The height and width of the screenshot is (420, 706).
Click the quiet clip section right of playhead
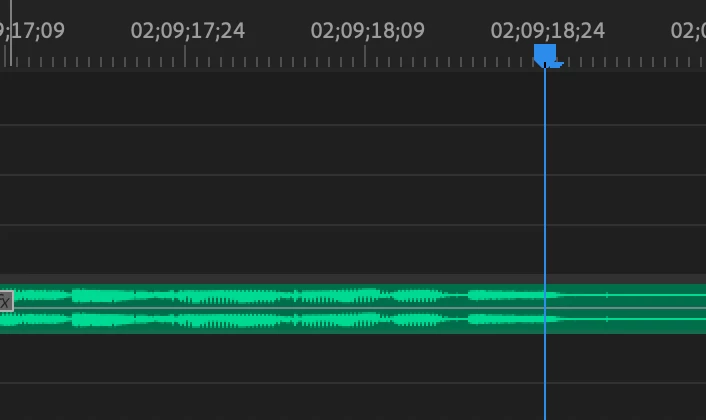[x=630, y=308]
